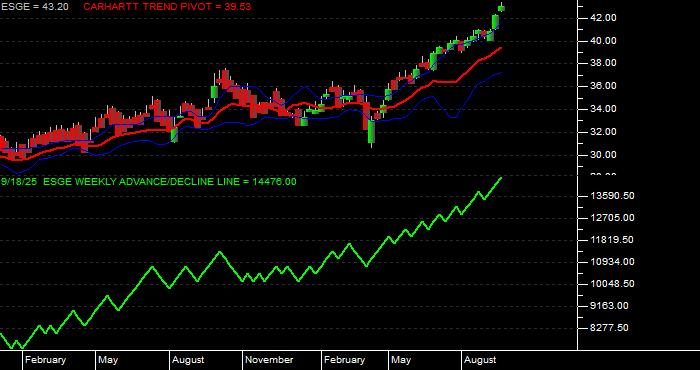The image size is (700, 370).
Task: Click the Carhartt Trend Pivot = 39.53 label
Action: coord(167,7)
